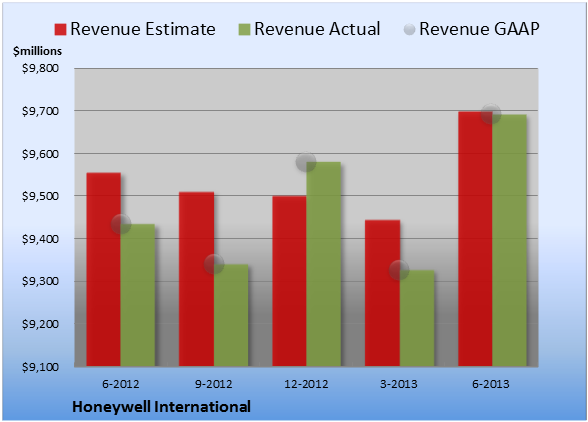The height and width of the screenshot is (422, 588).
Task: Click the 'Honeywell International' chart title
Action: (161, 407)
